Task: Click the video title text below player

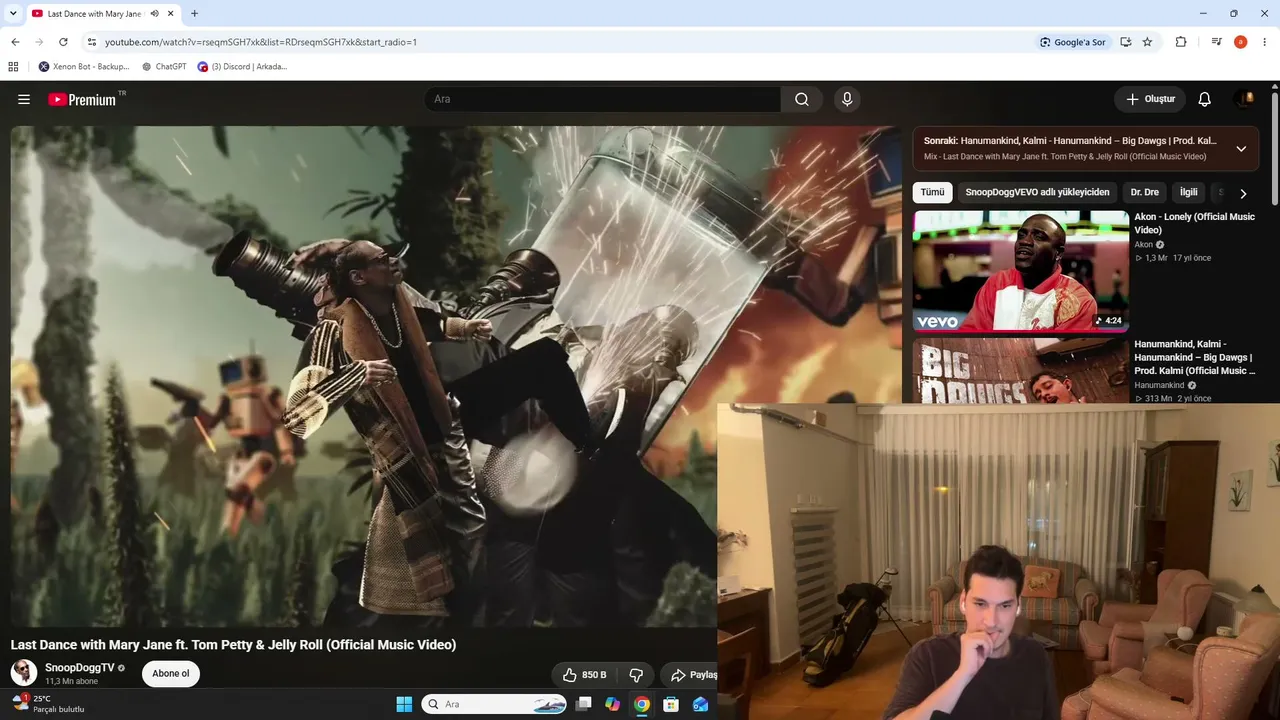Action: tap(233, 645)
